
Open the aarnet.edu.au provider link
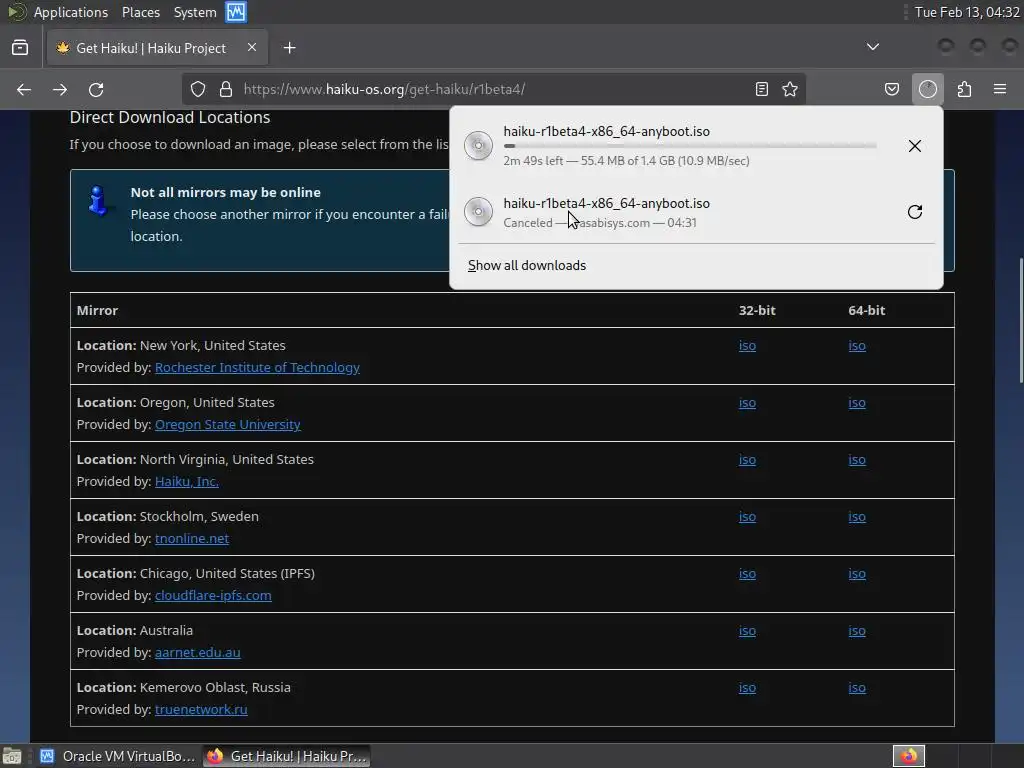coord(198,652)
